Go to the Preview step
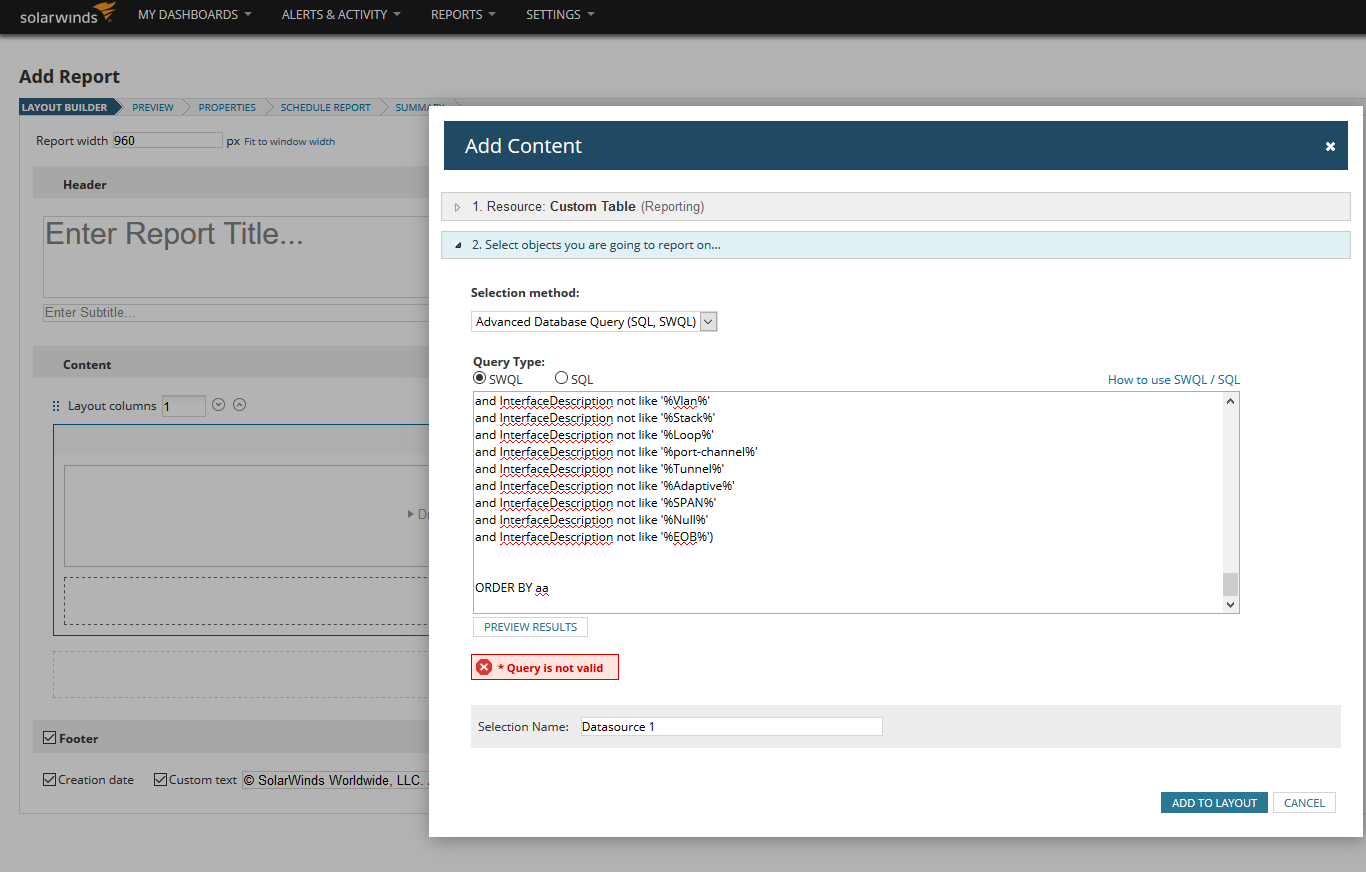The image size is (1366, 872). (153, 107)
